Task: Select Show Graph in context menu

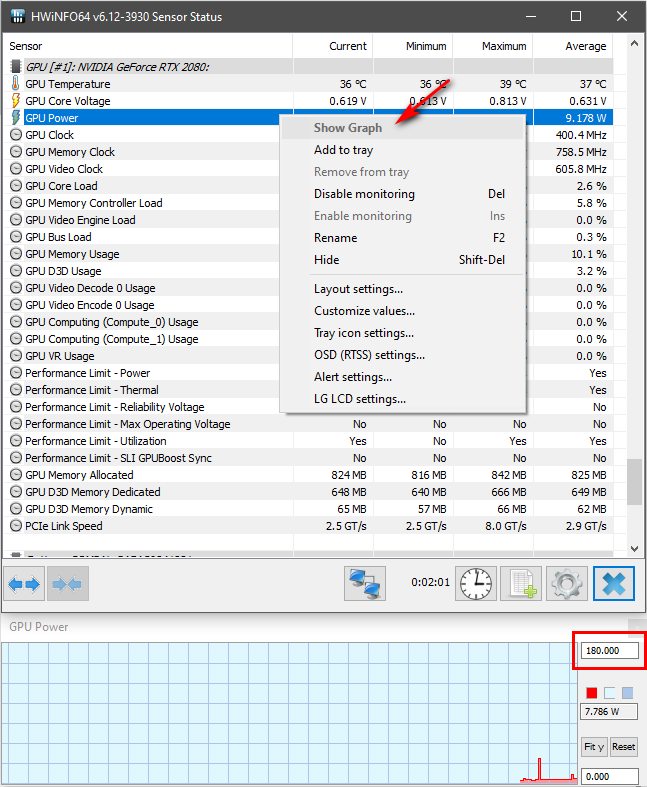Action: (403, 128)
